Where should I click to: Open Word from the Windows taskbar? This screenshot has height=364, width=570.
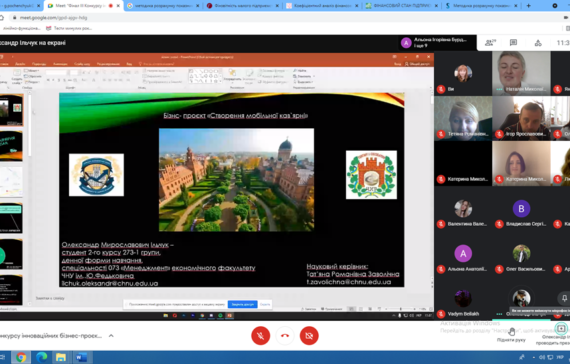click(x=81, y=357)
